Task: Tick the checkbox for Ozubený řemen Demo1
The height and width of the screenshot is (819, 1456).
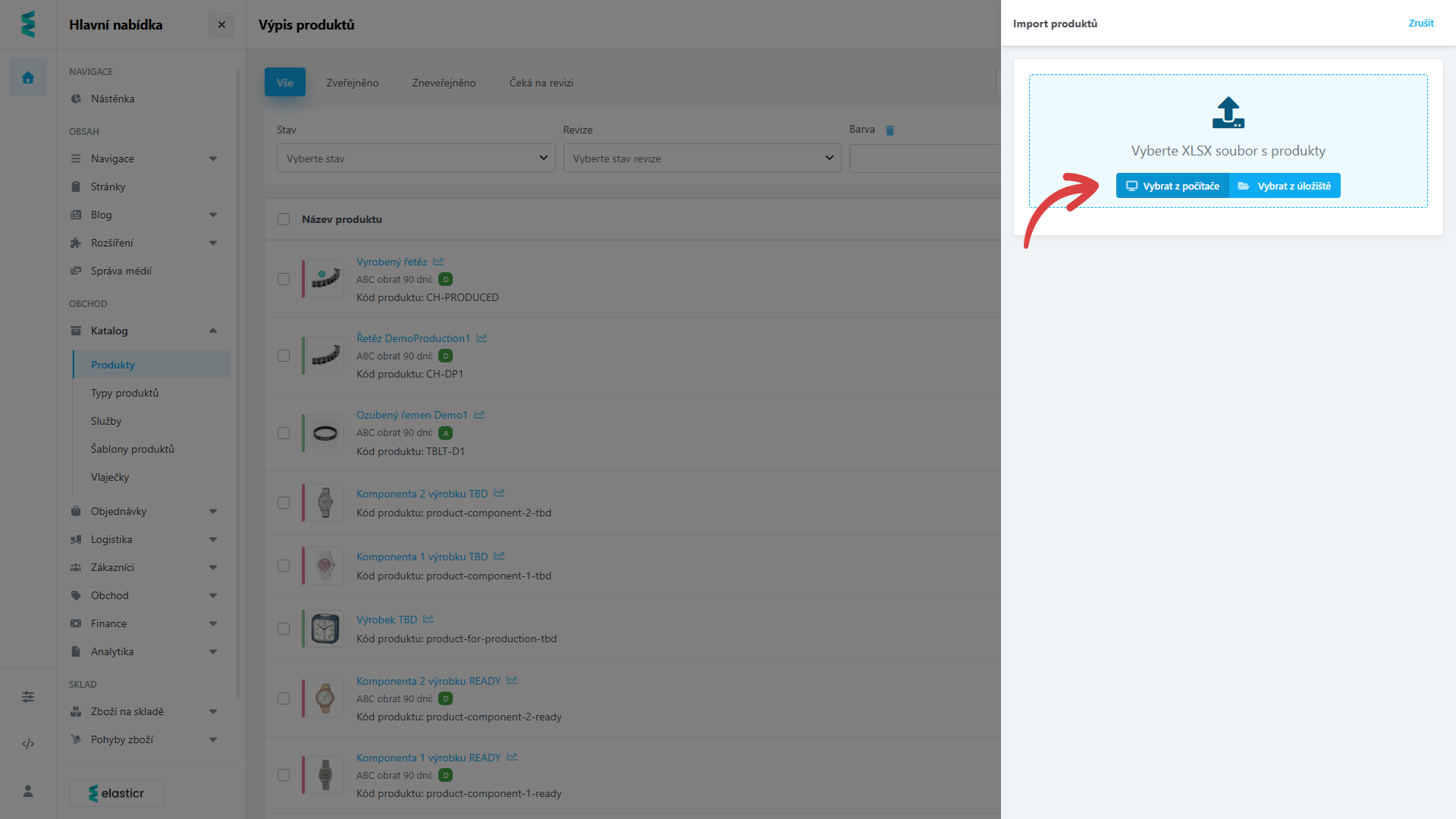Action: (x=284, y=433)
